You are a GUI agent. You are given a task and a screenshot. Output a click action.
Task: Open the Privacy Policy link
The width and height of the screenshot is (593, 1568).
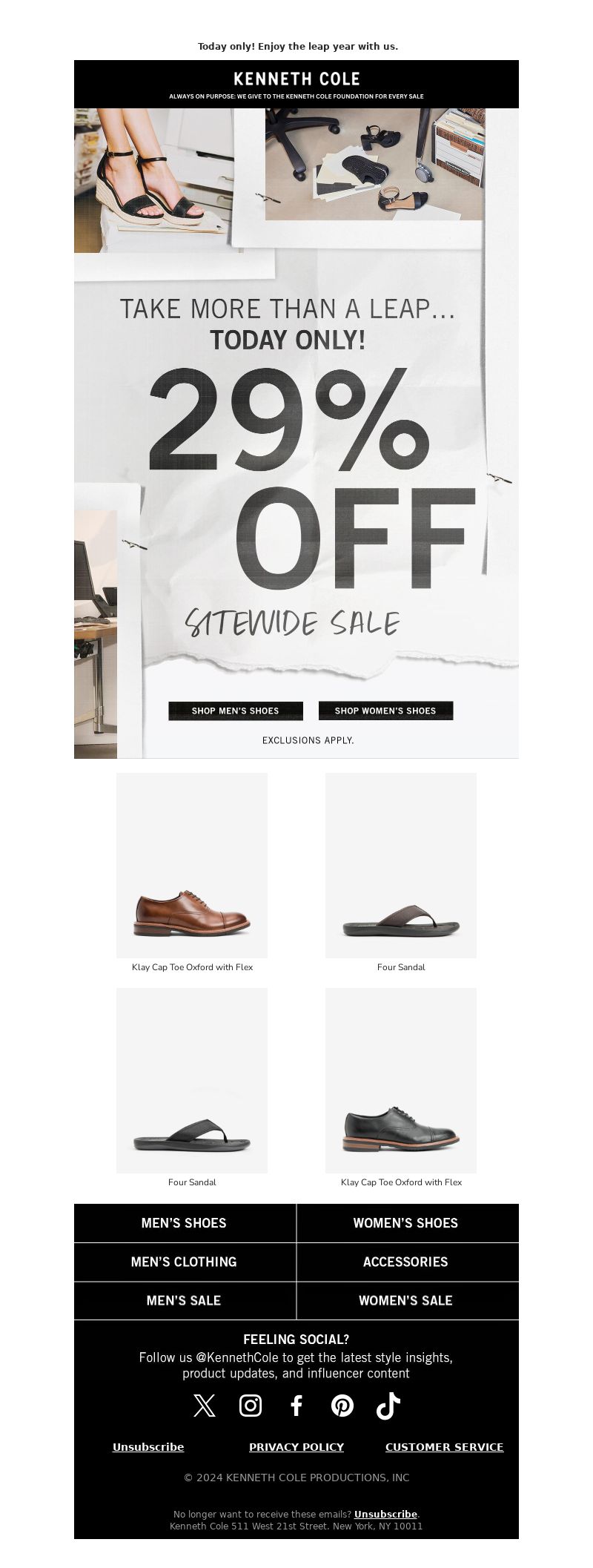tap(296, 1446)
